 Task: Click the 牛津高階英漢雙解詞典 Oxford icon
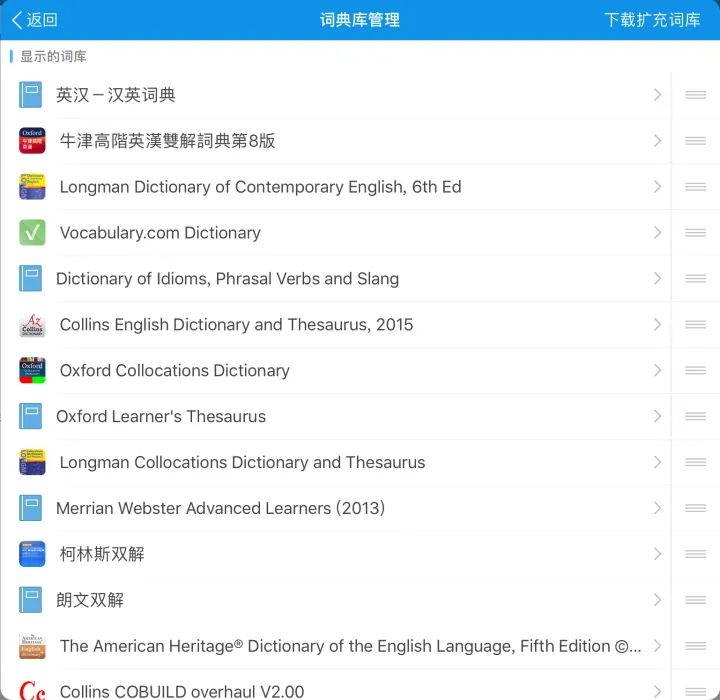(x=32, y=141)
